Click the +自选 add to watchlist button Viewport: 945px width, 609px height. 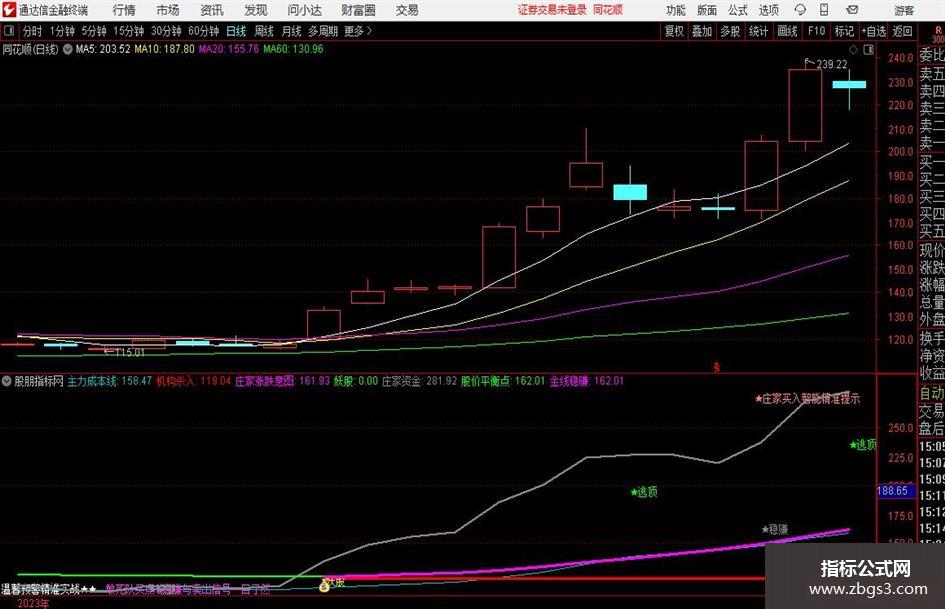(873, 31)
